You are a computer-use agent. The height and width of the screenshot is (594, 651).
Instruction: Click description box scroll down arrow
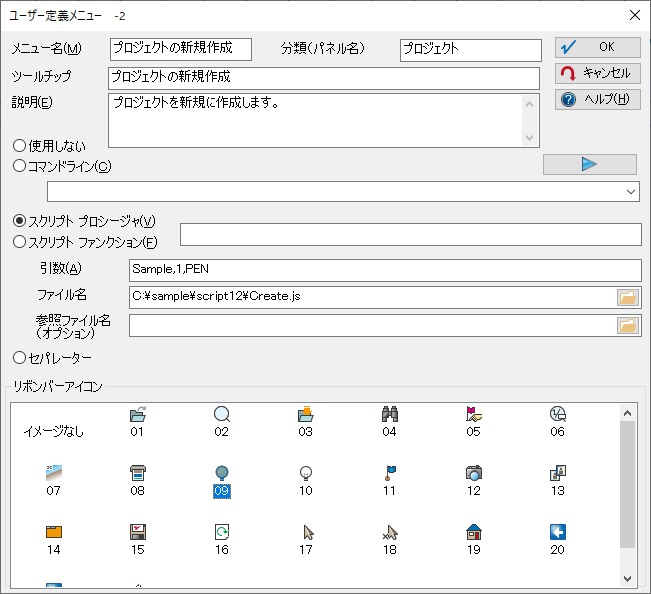point(529,137)
